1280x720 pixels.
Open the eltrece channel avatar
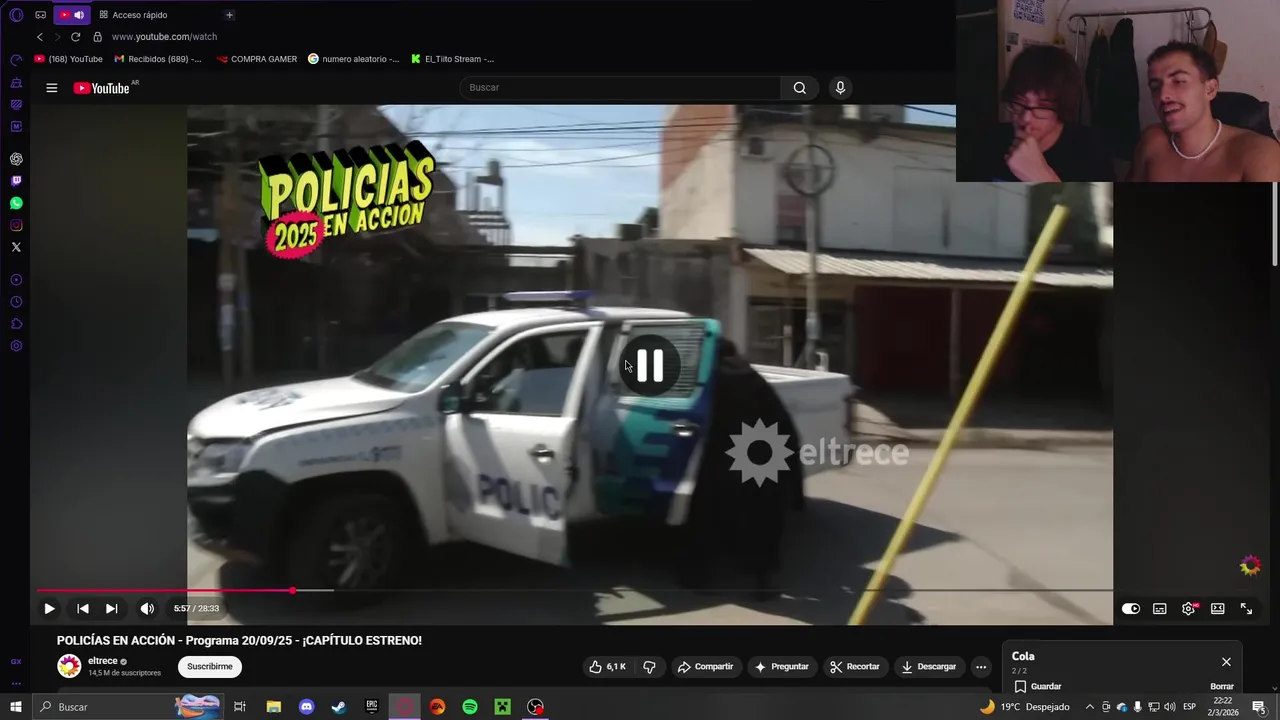tap(69, 666)
